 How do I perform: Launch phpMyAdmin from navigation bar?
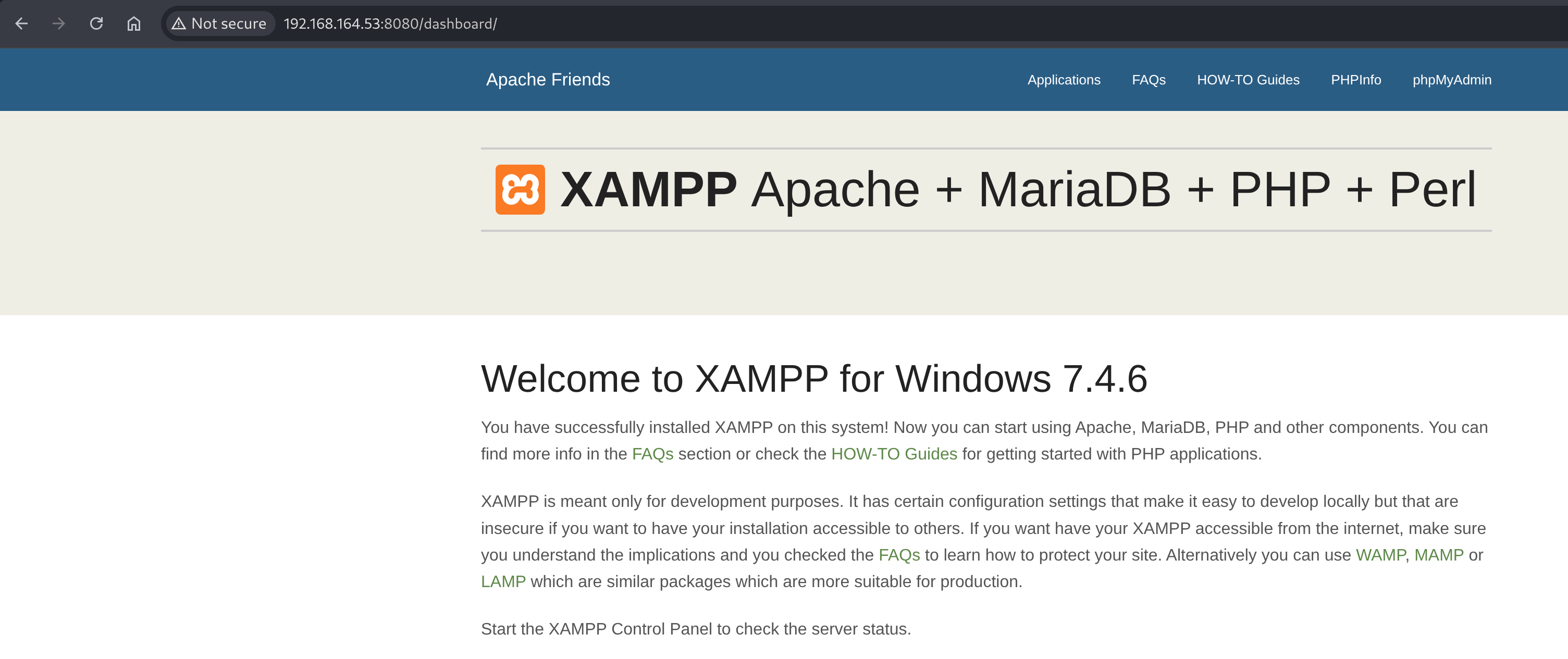tap(1452, 80)
